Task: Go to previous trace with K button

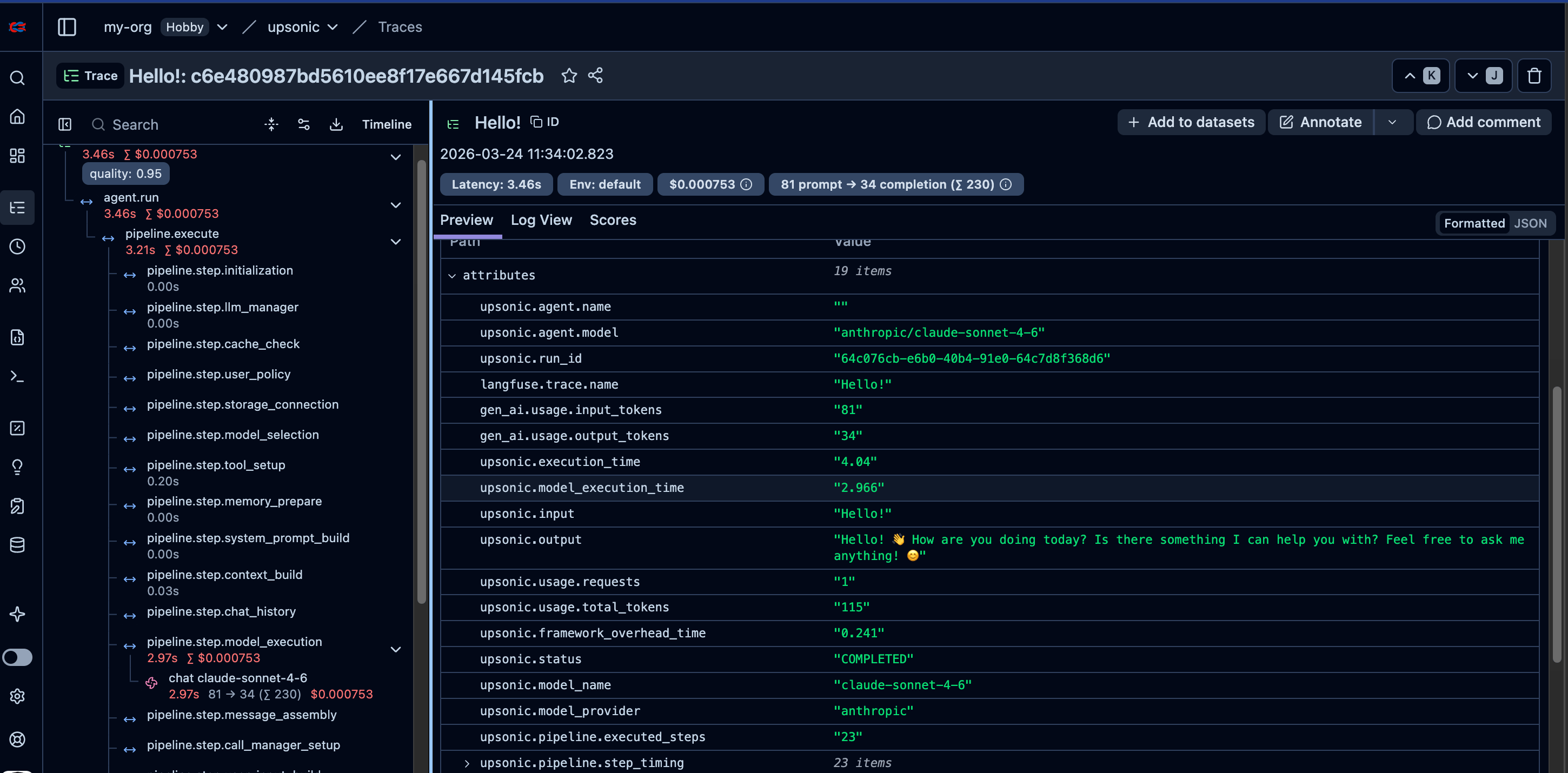Action: tap(1421, 76)
